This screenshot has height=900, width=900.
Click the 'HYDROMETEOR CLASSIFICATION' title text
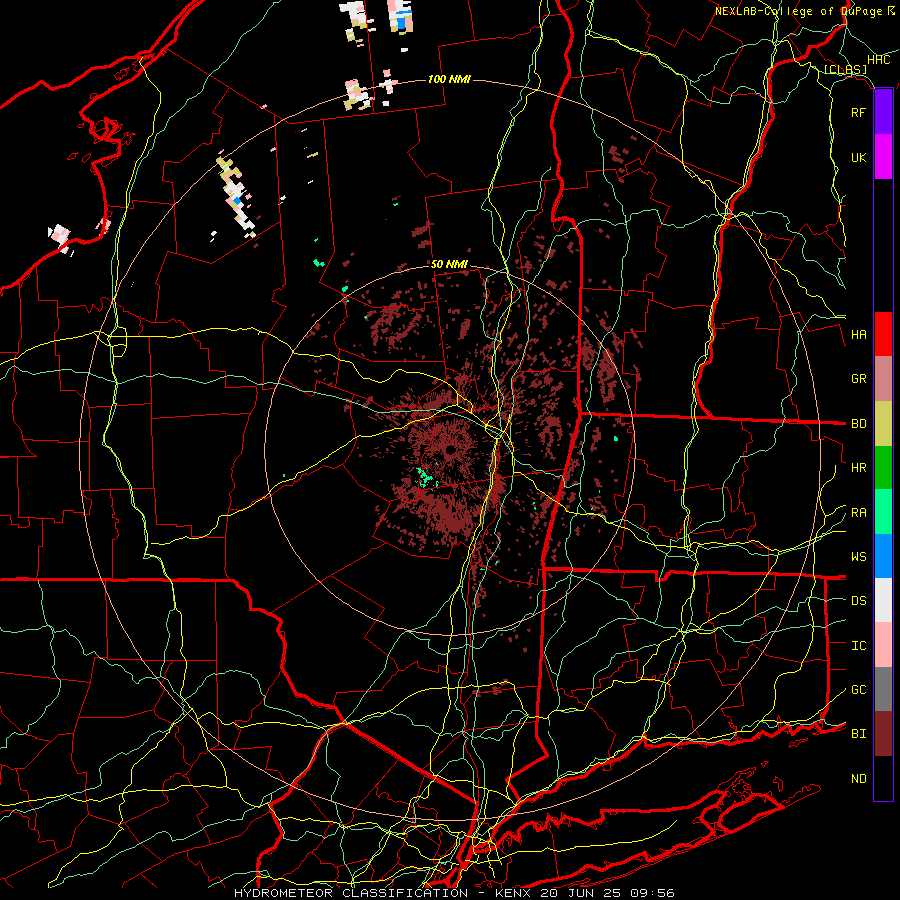point(351,893)
